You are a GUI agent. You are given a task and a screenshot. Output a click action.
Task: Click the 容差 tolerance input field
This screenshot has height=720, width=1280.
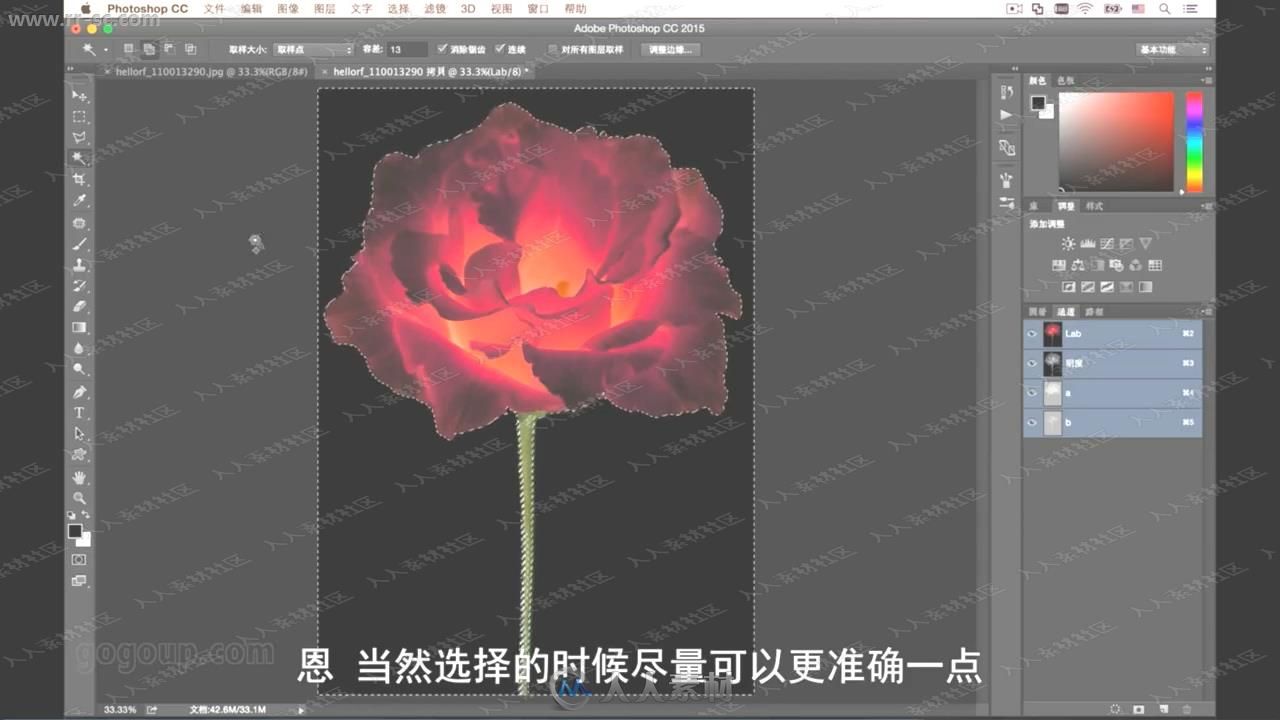(x=408, y=49)
